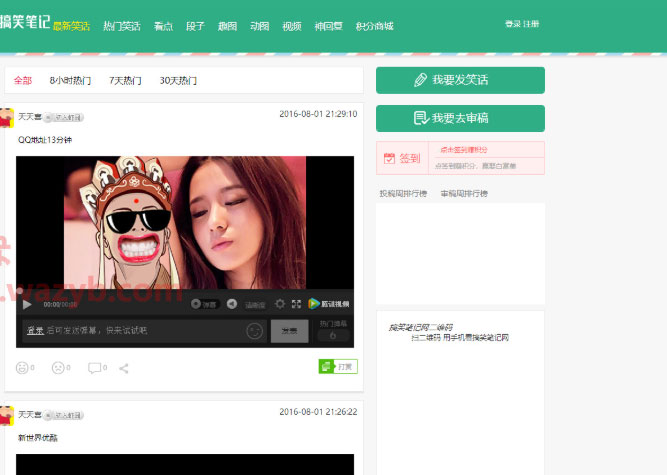
Task: Open comments via speech bubble icon
Action: click(94, 368)
